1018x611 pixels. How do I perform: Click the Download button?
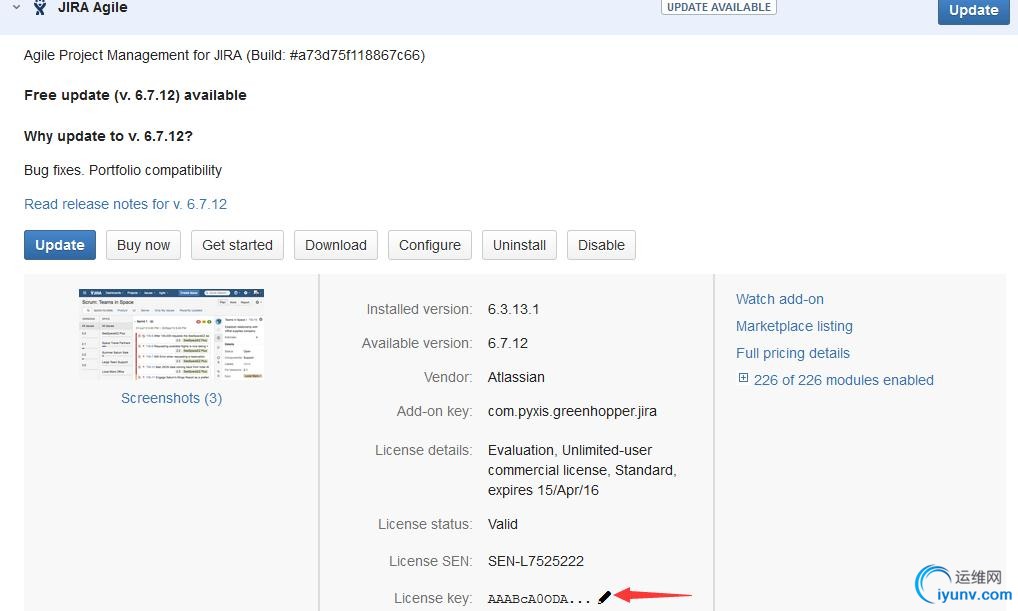(x=336, y=245)
